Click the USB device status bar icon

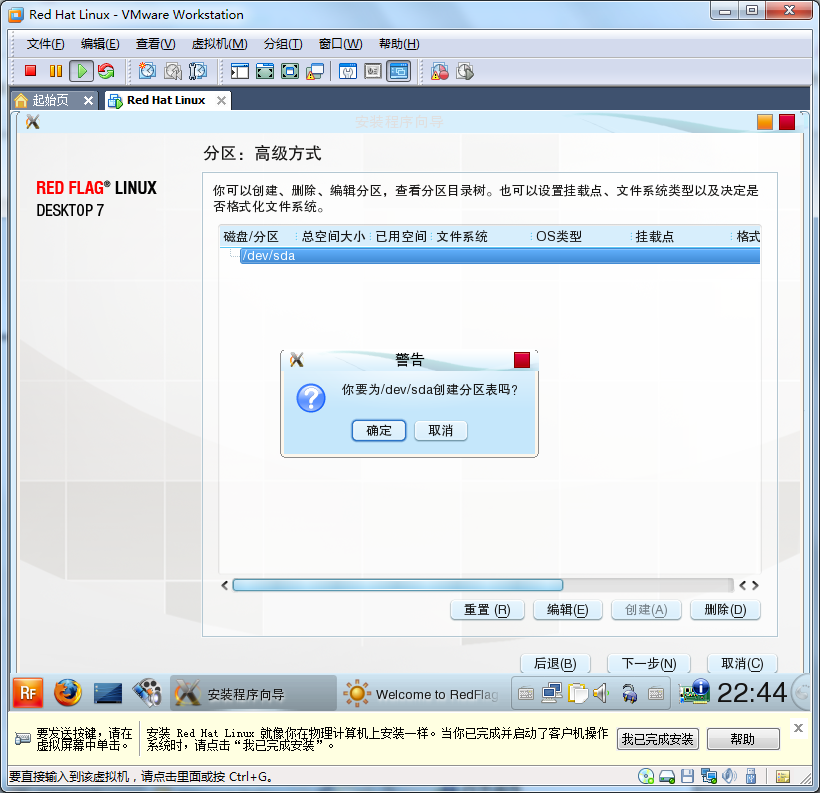tap(751, 776)
